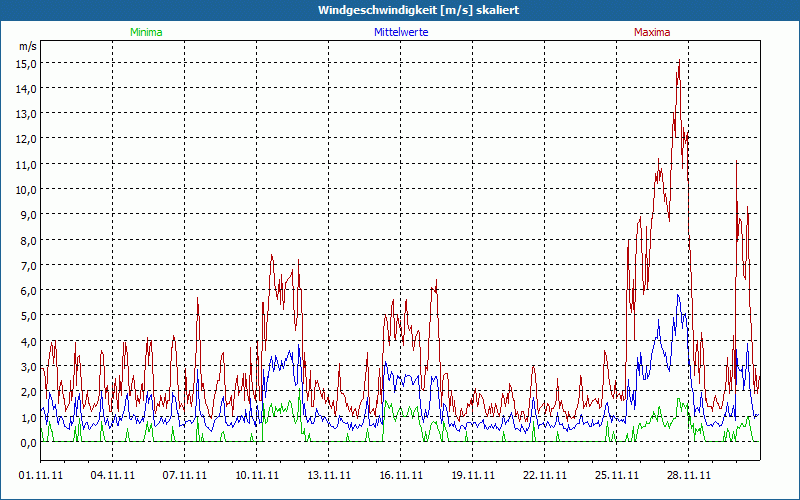Click the '6,0' y-axis value

click(28, 291)
